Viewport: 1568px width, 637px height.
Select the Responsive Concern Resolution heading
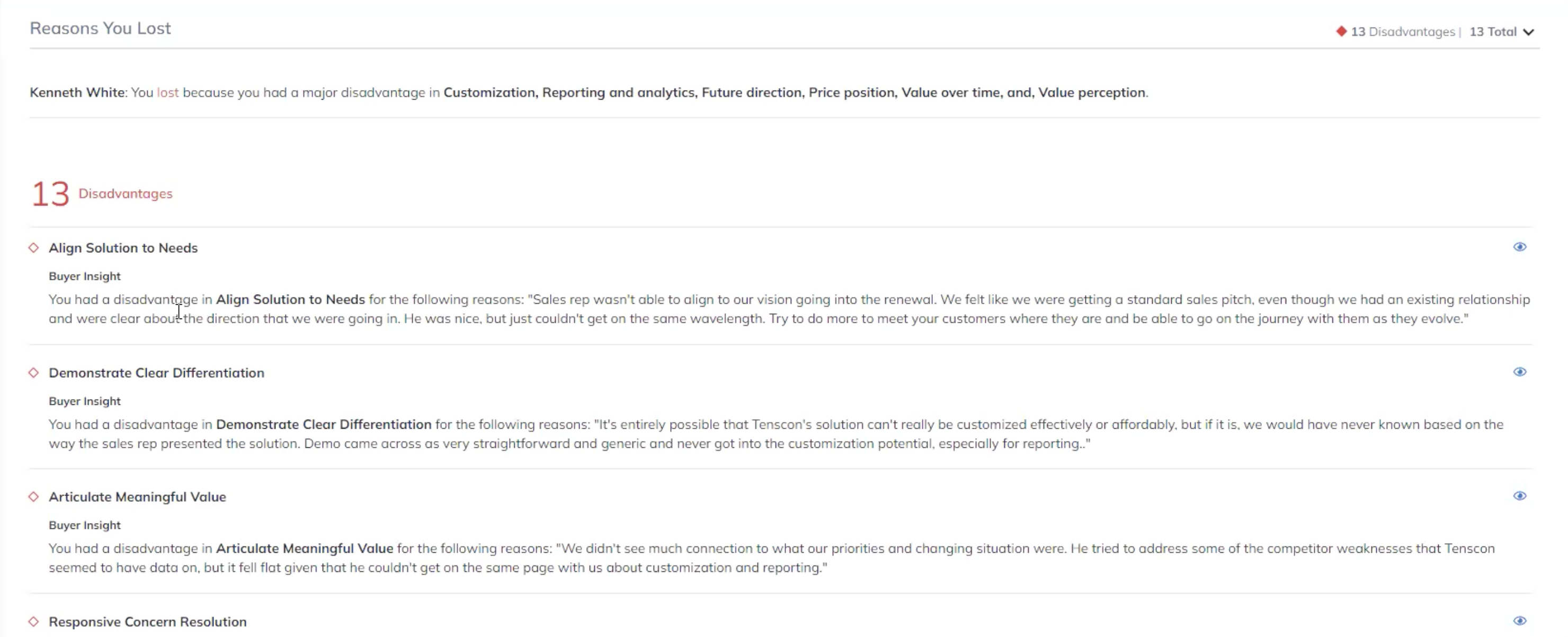(x=147, y=622)
